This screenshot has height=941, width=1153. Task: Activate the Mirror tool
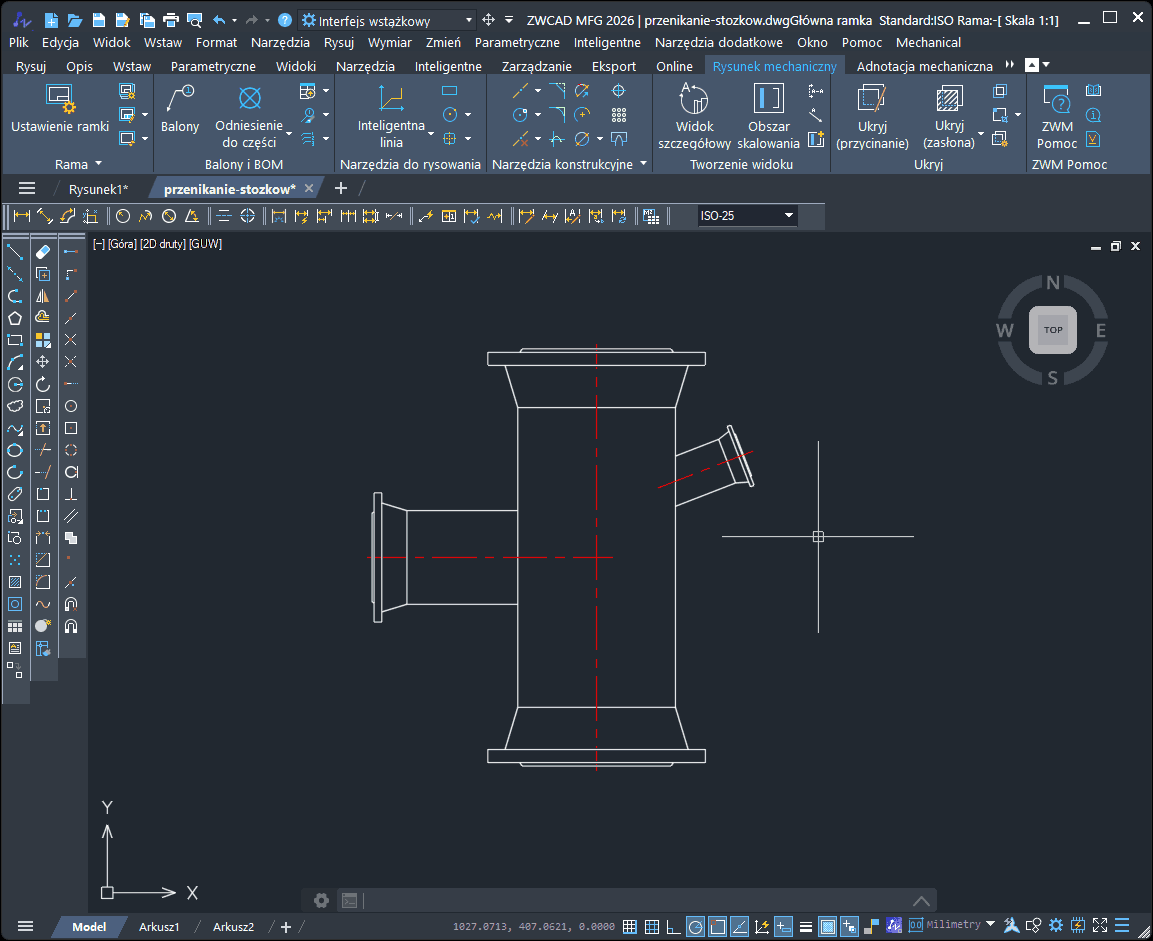coord(43,296)
